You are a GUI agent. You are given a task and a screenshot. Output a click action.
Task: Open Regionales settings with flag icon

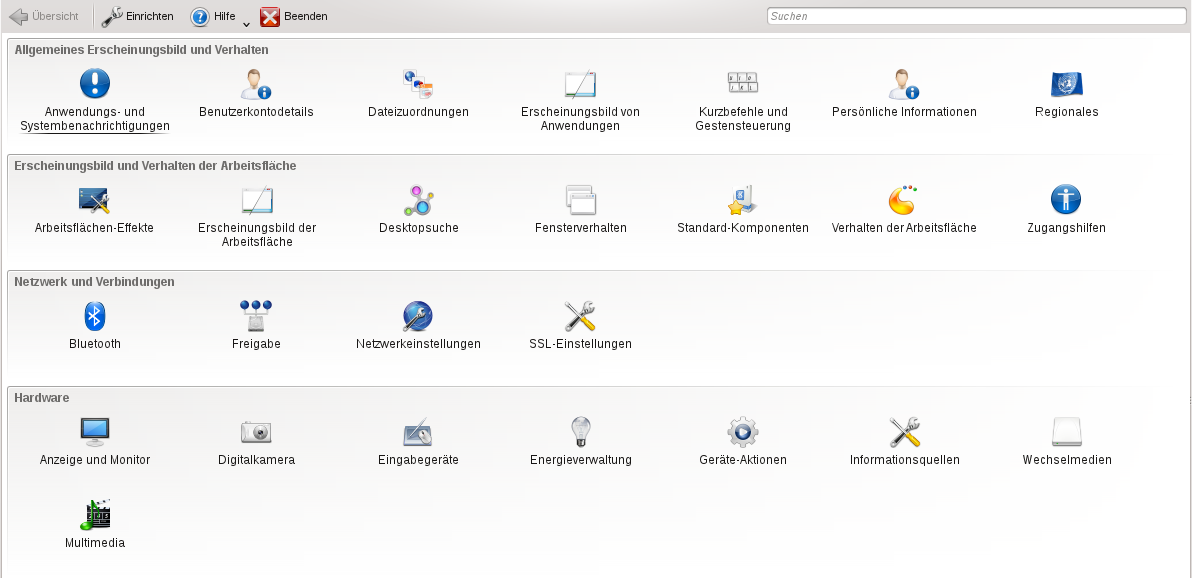(x=1066, y=85)
